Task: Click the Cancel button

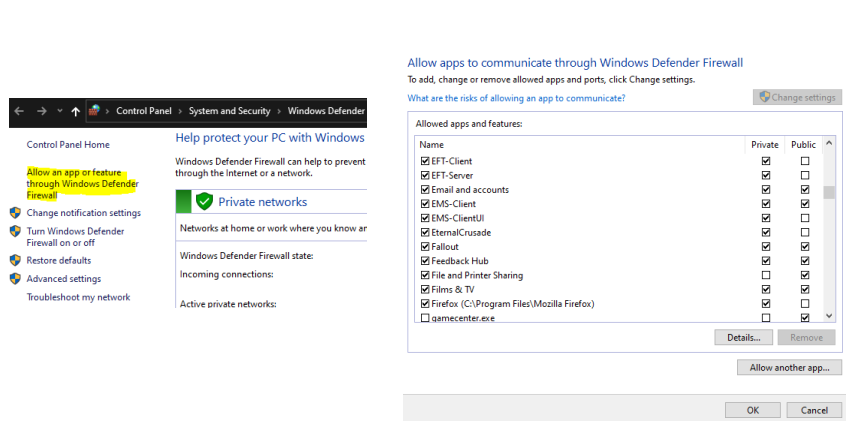Action: pos(814,411)
